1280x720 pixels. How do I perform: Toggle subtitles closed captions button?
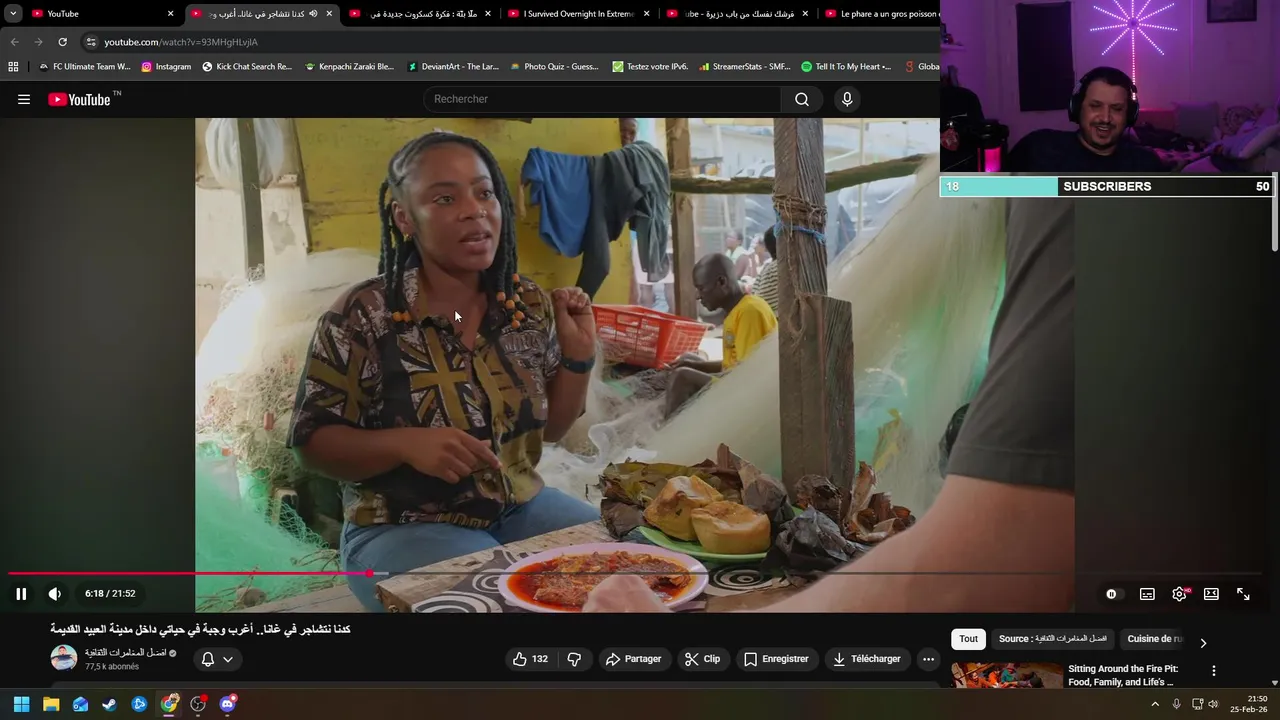click(1147, 594)
